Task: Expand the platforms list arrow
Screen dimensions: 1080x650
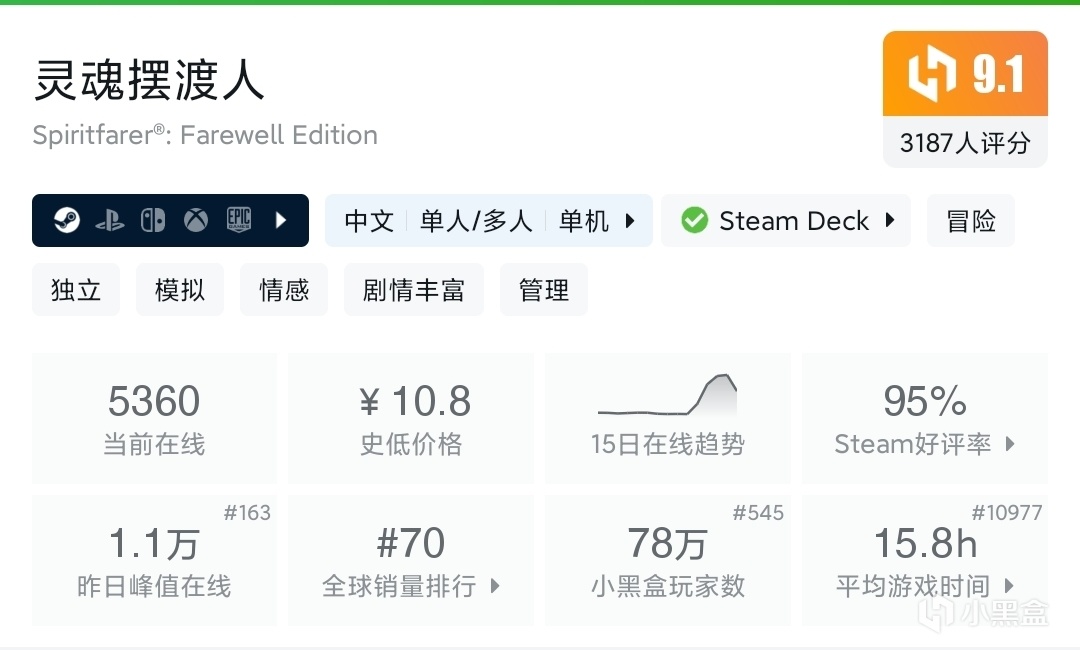Action: click(x=281, y=220)
